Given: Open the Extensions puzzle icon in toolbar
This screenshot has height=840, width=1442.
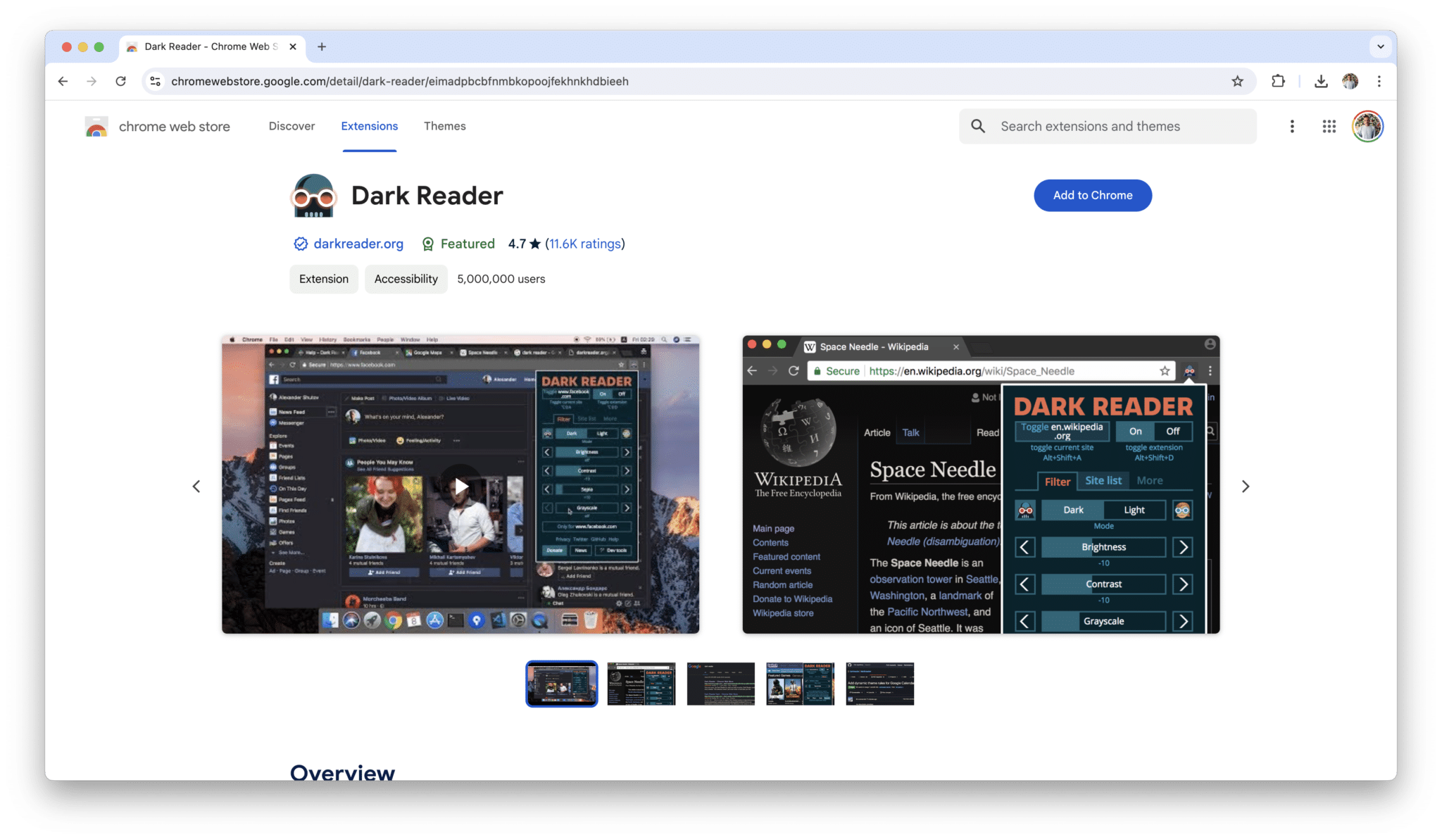Looking at the screenshot, I should tap(1278, 81).
